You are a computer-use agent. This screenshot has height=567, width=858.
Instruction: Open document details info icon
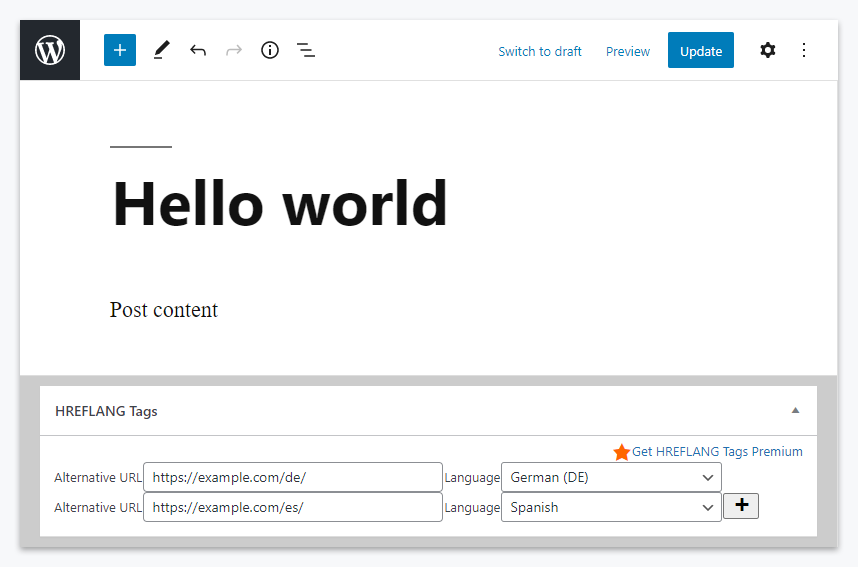(270, 50)
